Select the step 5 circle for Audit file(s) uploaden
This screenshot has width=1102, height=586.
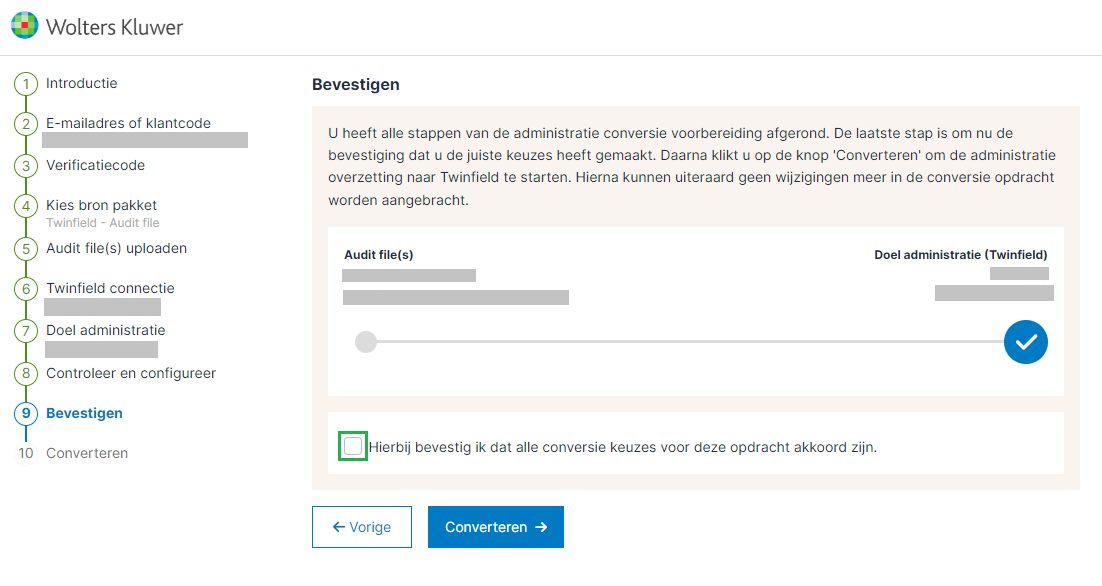(x=27, y=249)
